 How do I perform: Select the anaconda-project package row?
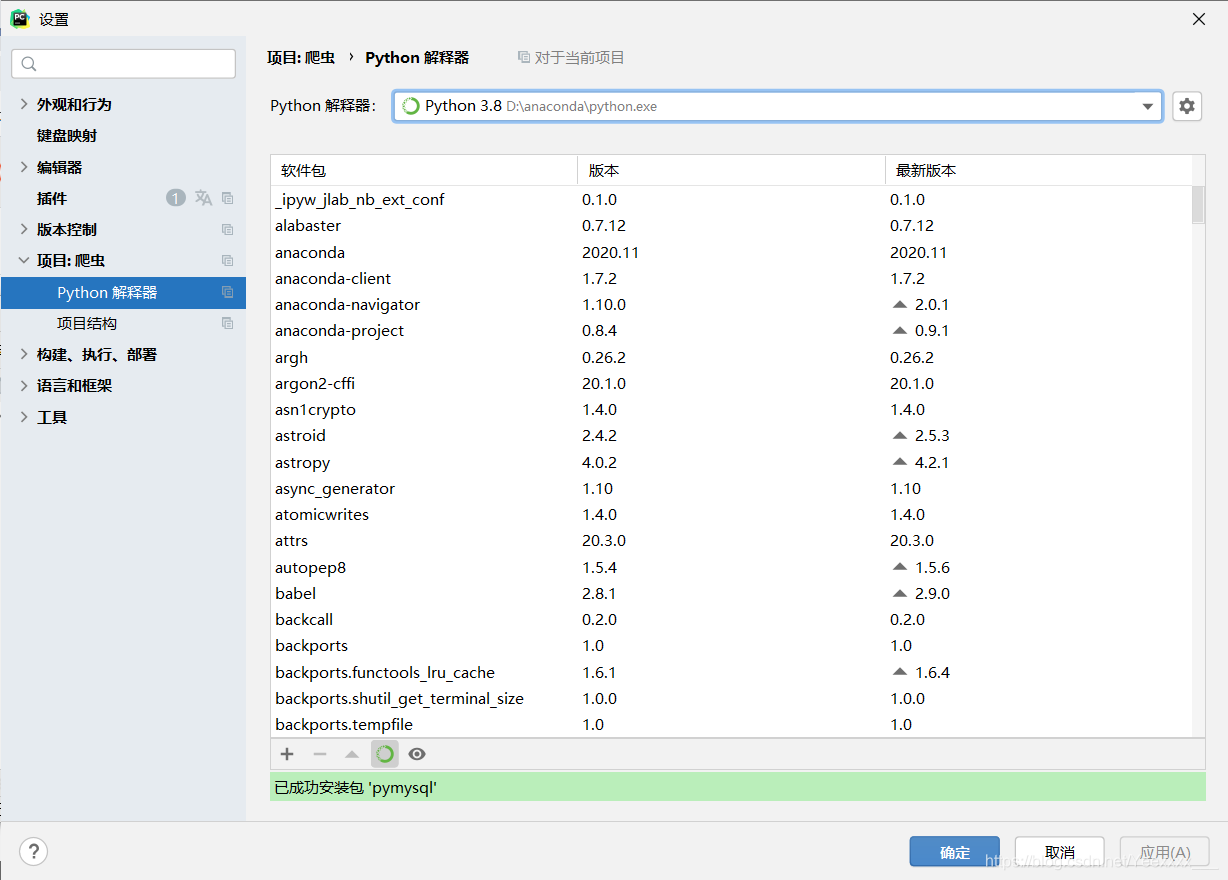point(731,330)
